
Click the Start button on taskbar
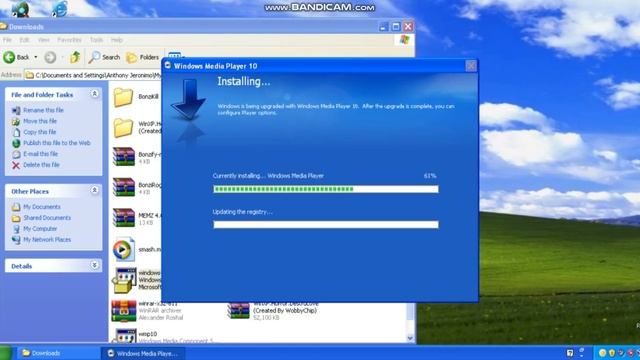coord(5,353)
